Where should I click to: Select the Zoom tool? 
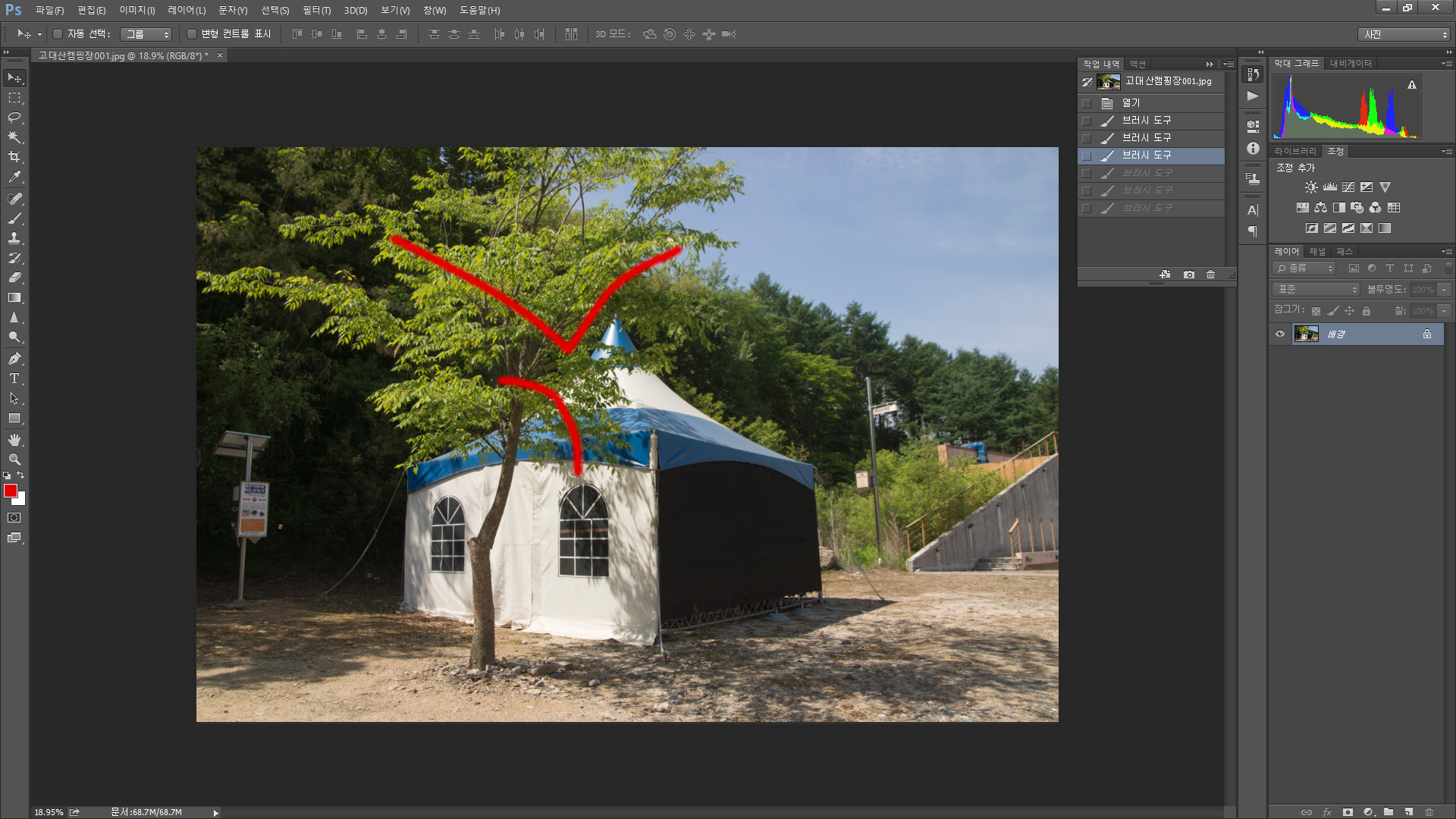click(14, 460)
